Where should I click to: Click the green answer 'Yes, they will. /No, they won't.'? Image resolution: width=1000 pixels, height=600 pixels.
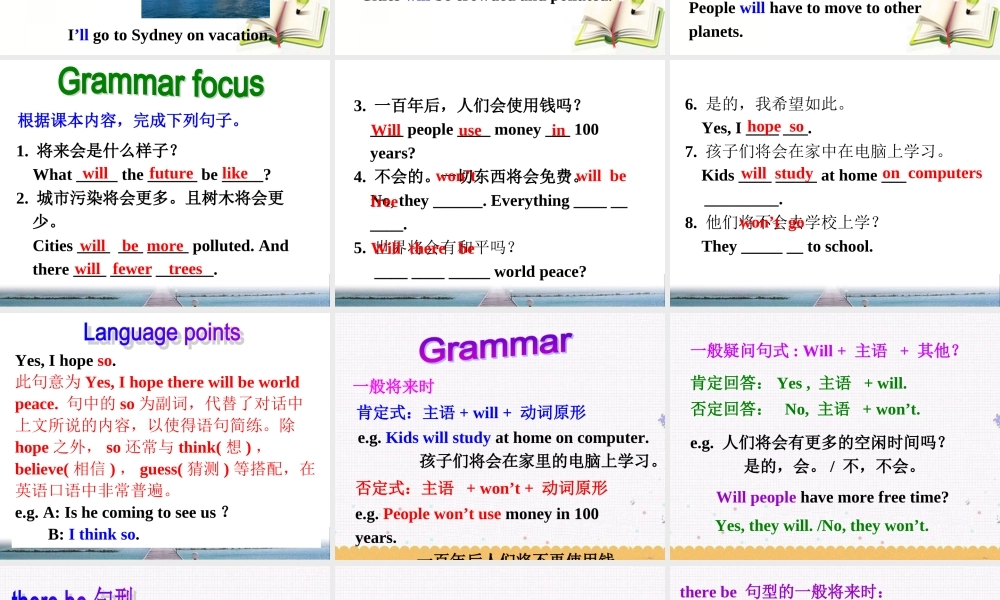coord(821,525)
